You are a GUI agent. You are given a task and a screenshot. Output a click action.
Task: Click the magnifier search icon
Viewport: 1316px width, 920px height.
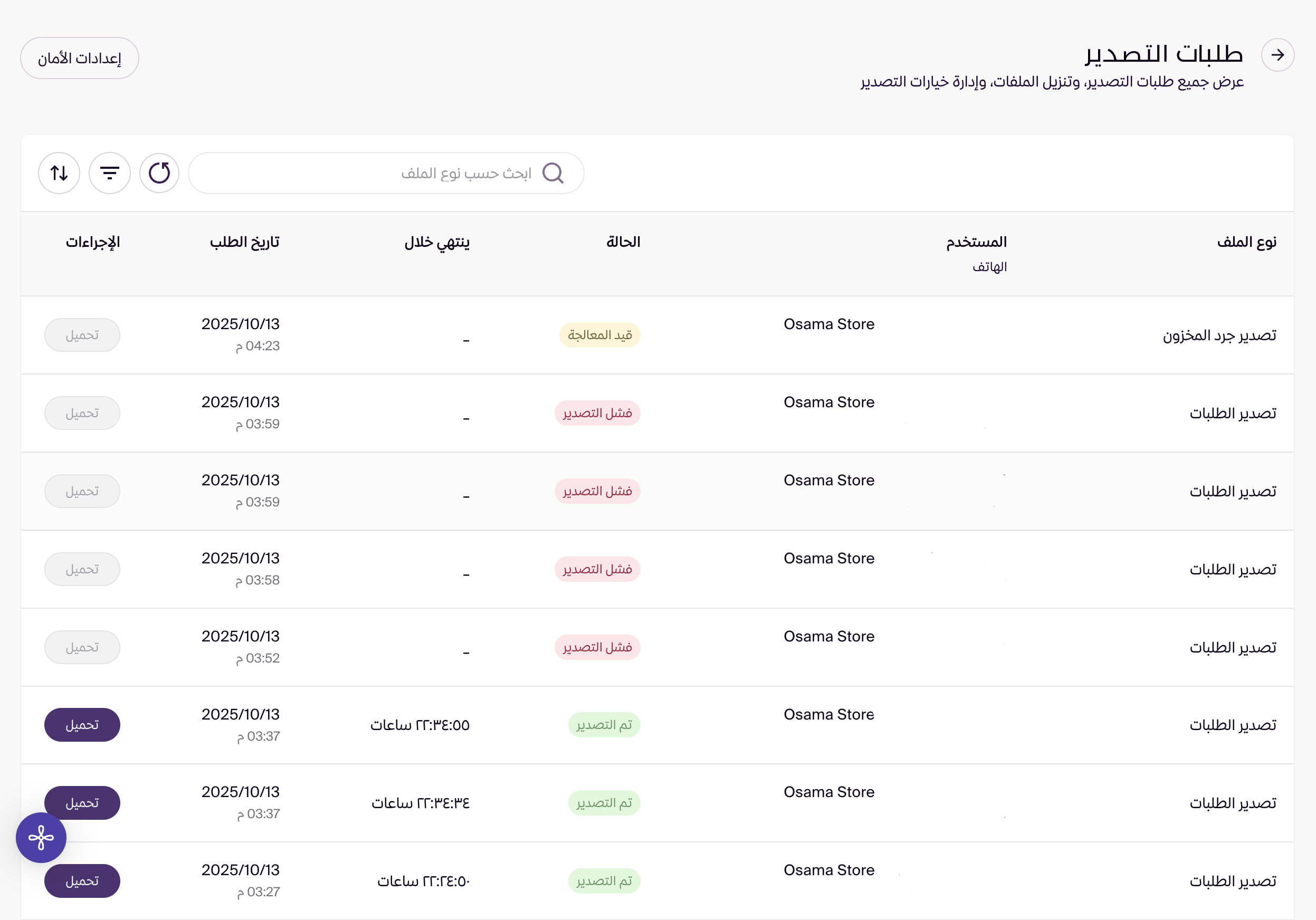coord(552,172)
